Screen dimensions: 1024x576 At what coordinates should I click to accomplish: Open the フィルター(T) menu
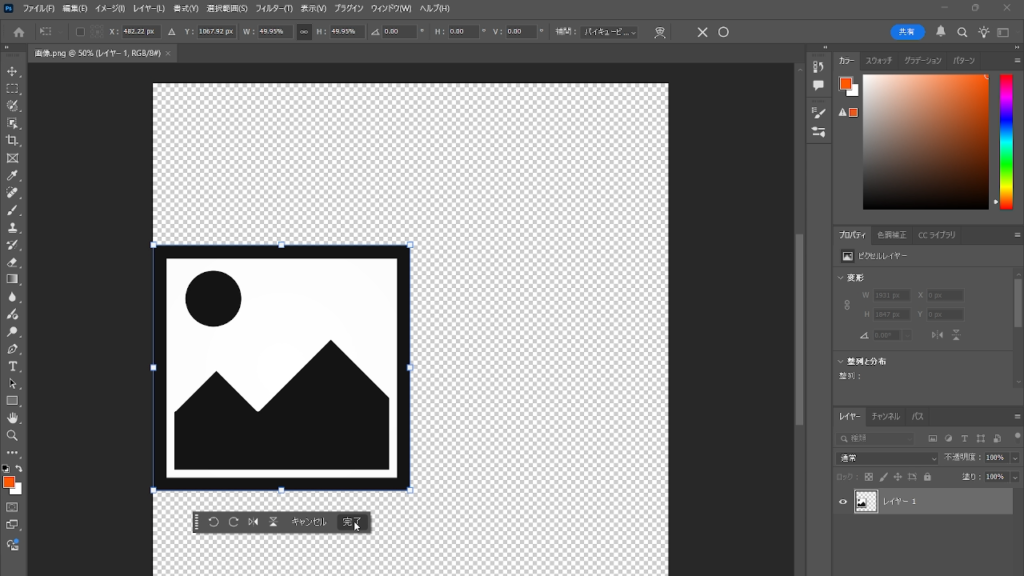tap(274, 8)
